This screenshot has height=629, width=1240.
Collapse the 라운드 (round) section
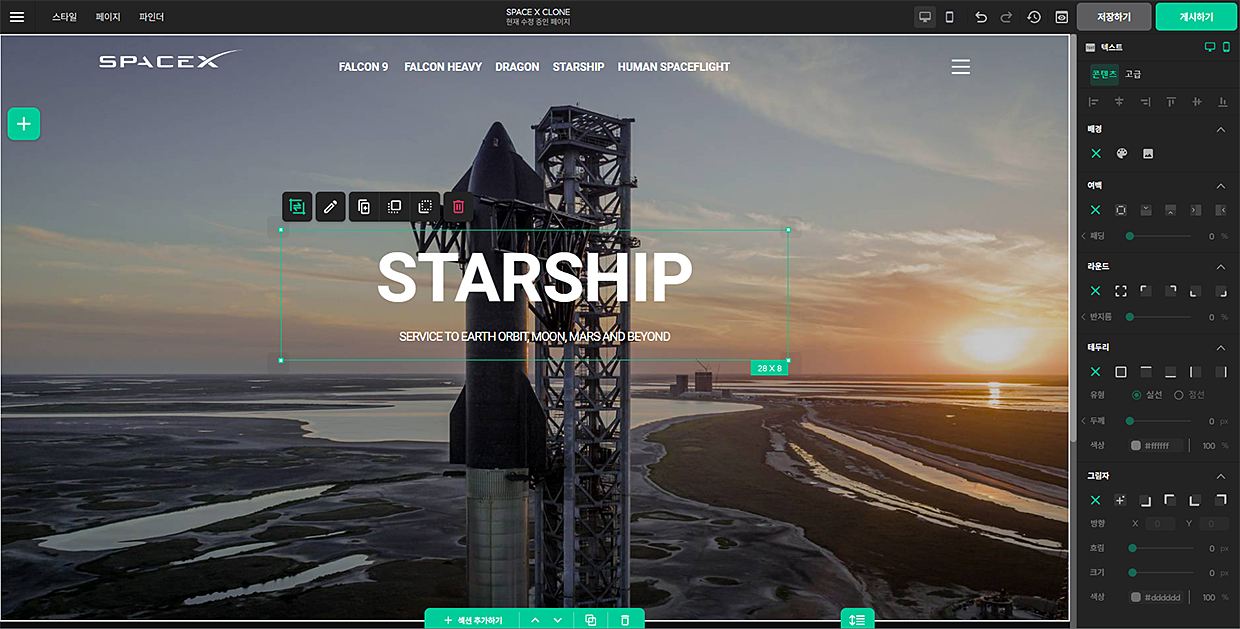click(1220, 267)
